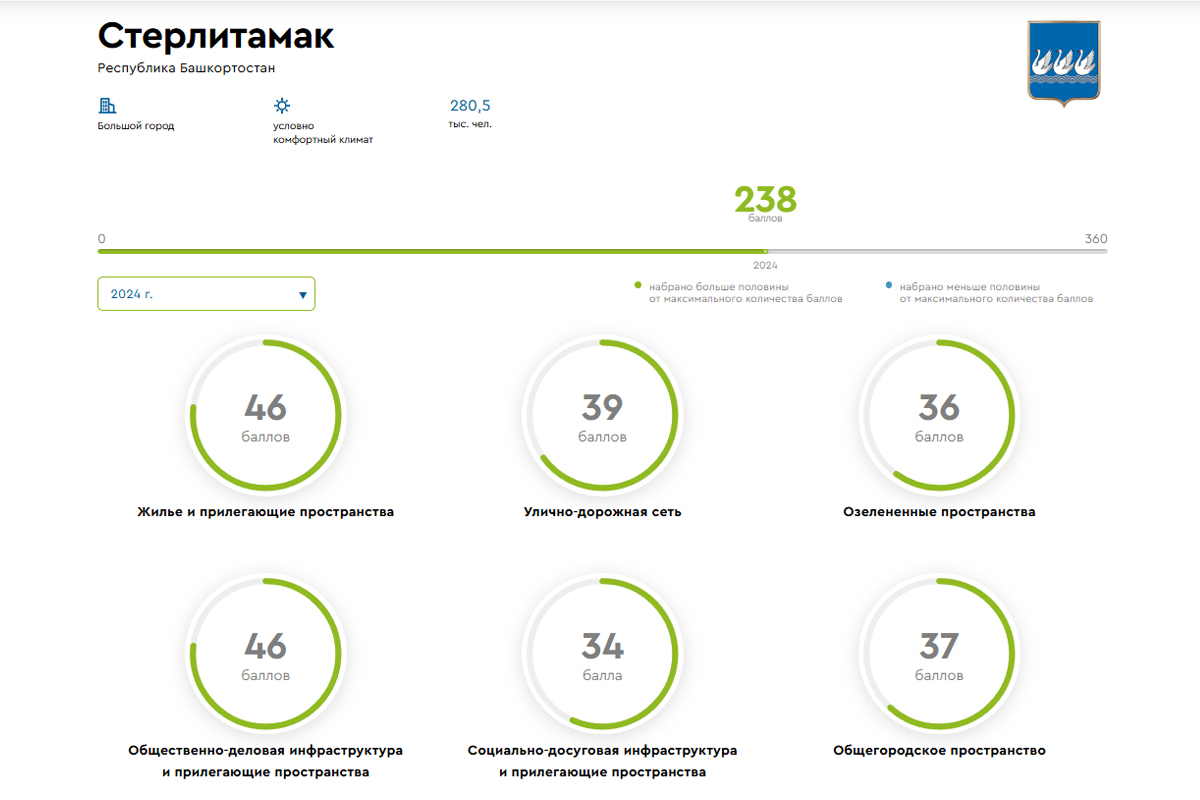
Task: Click the sun icon for climate
Action: 282,106
